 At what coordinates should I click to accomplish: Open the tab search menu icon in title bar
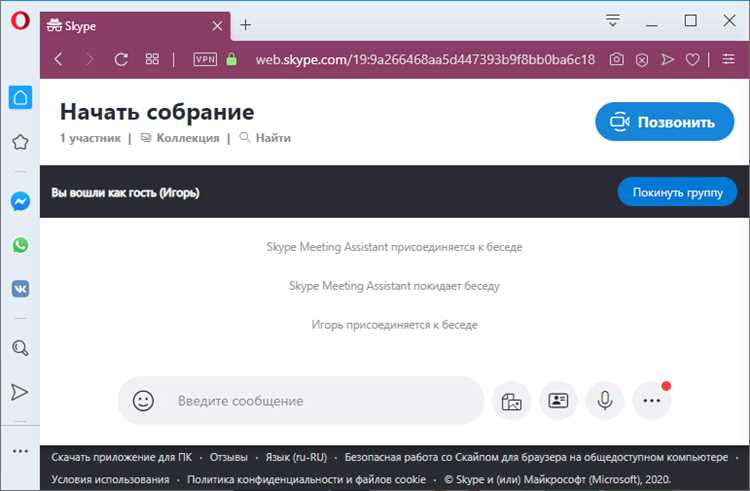tap(613, 21)
